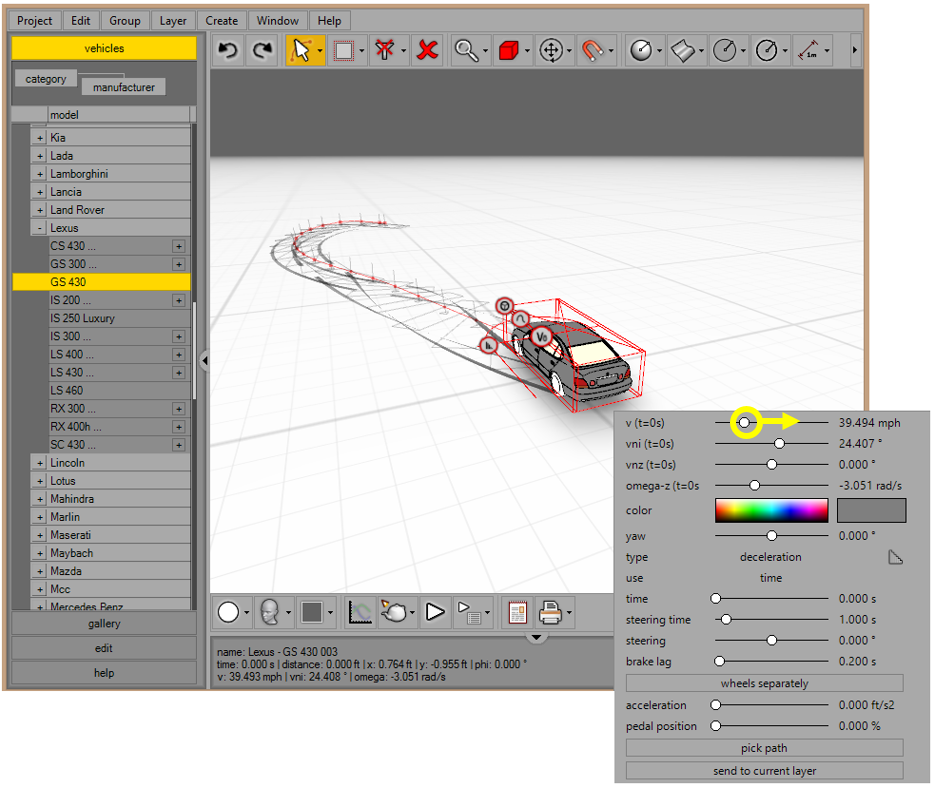Click the crossed-out trim tool icon

click(x=385, y=51)
